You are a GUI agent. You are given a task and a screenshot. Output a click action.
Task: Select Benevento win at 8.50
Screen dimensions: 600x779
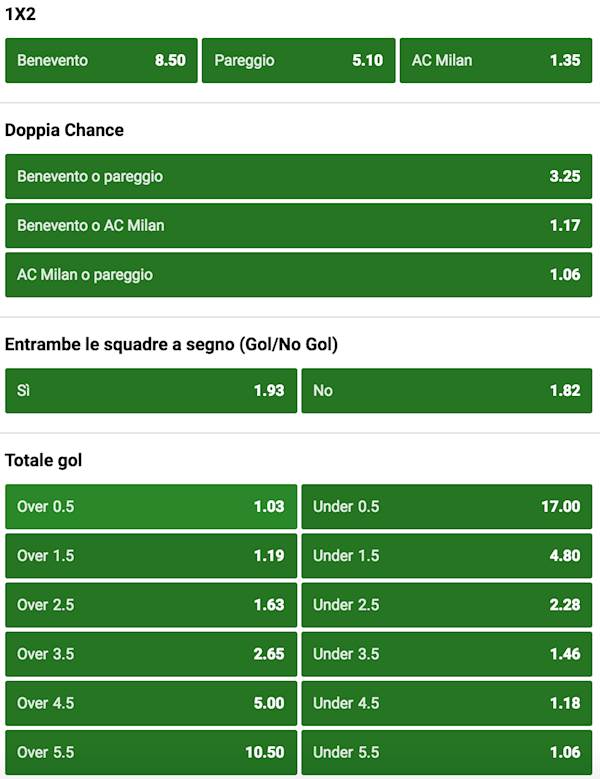tap(101, 60)
